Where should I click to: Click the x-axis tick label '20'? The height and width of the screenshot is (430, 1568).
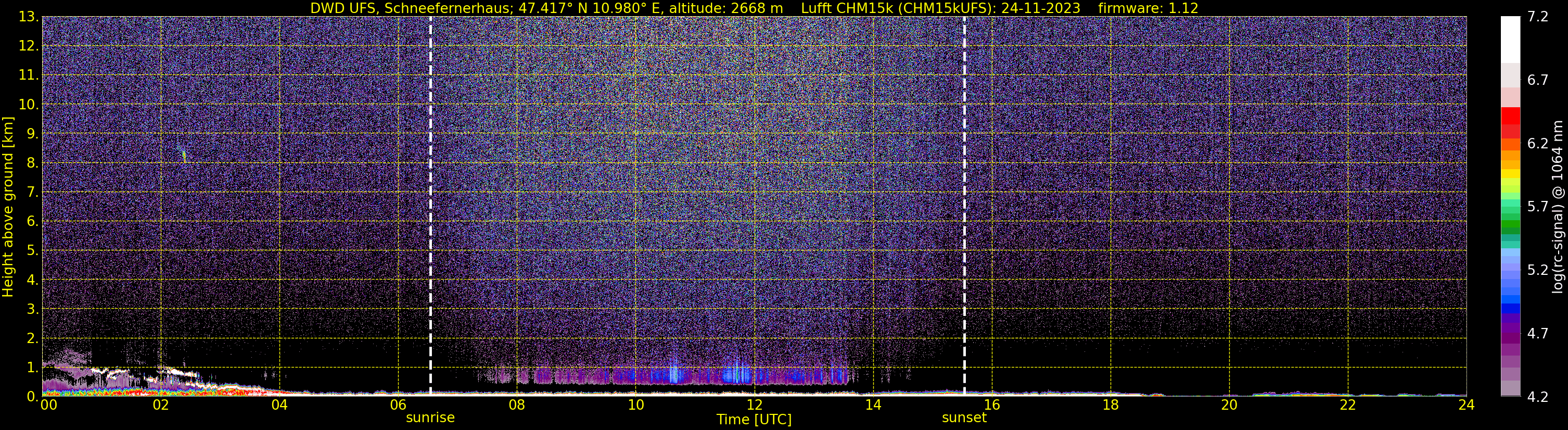[x=1229, y=405]
